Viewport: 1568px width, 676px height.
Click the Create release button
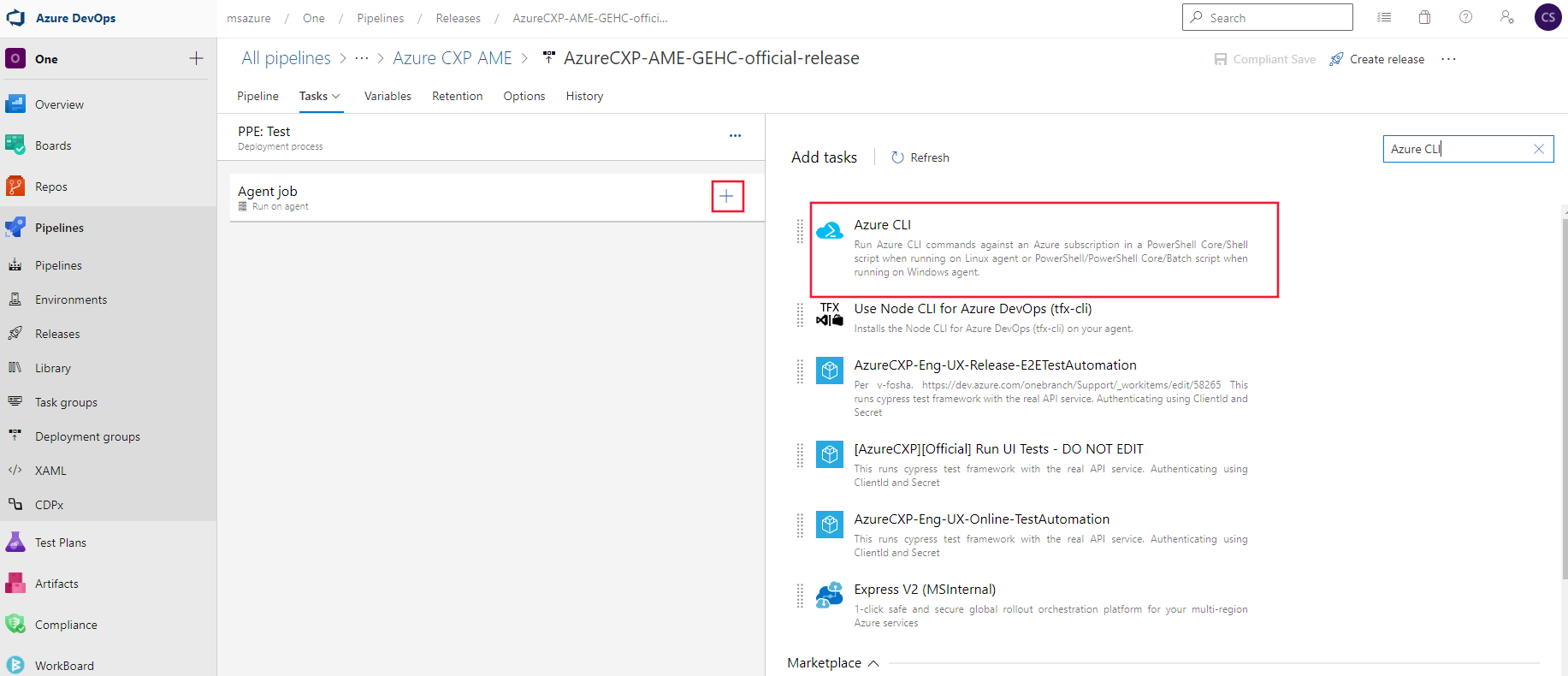tap(1376, 59)
